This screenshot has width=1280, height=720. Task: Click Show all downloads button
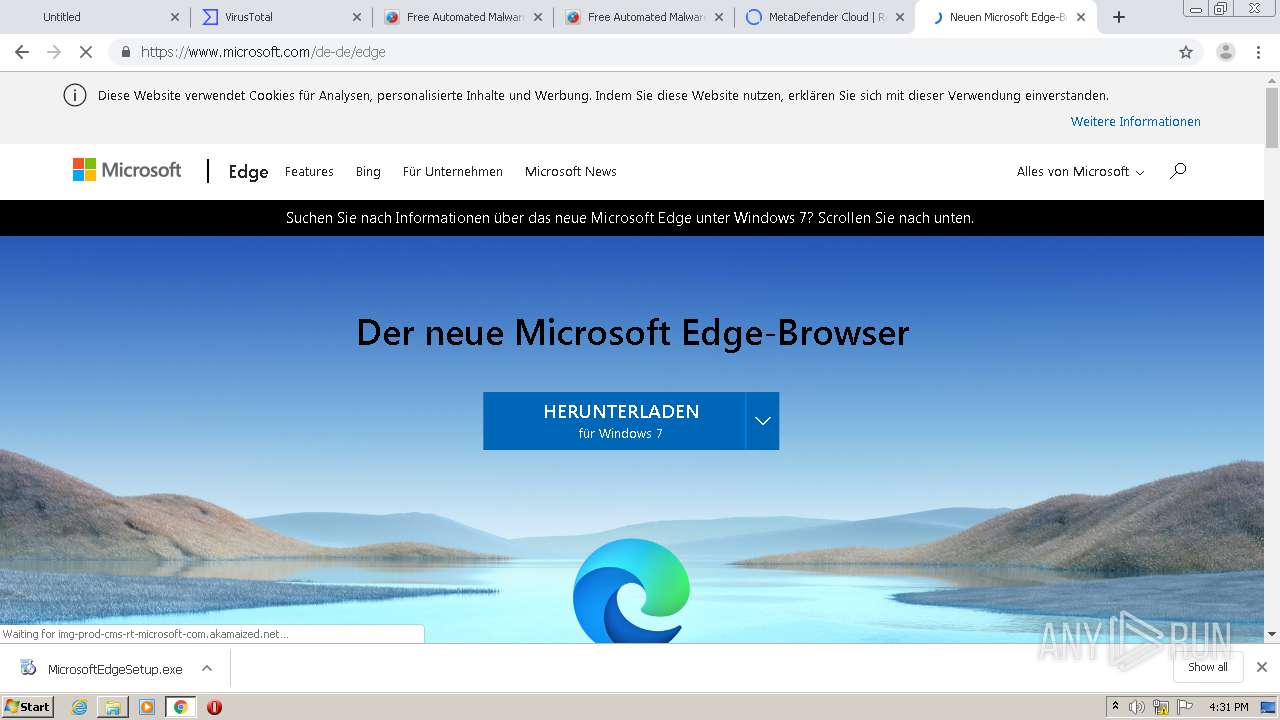click(1208, 667)
